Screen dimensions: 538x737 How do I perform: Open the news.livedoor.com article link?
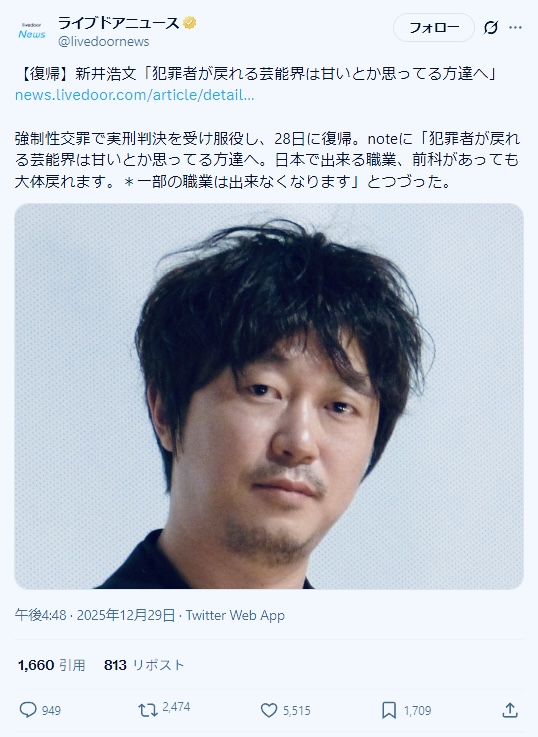coord(134,95)
